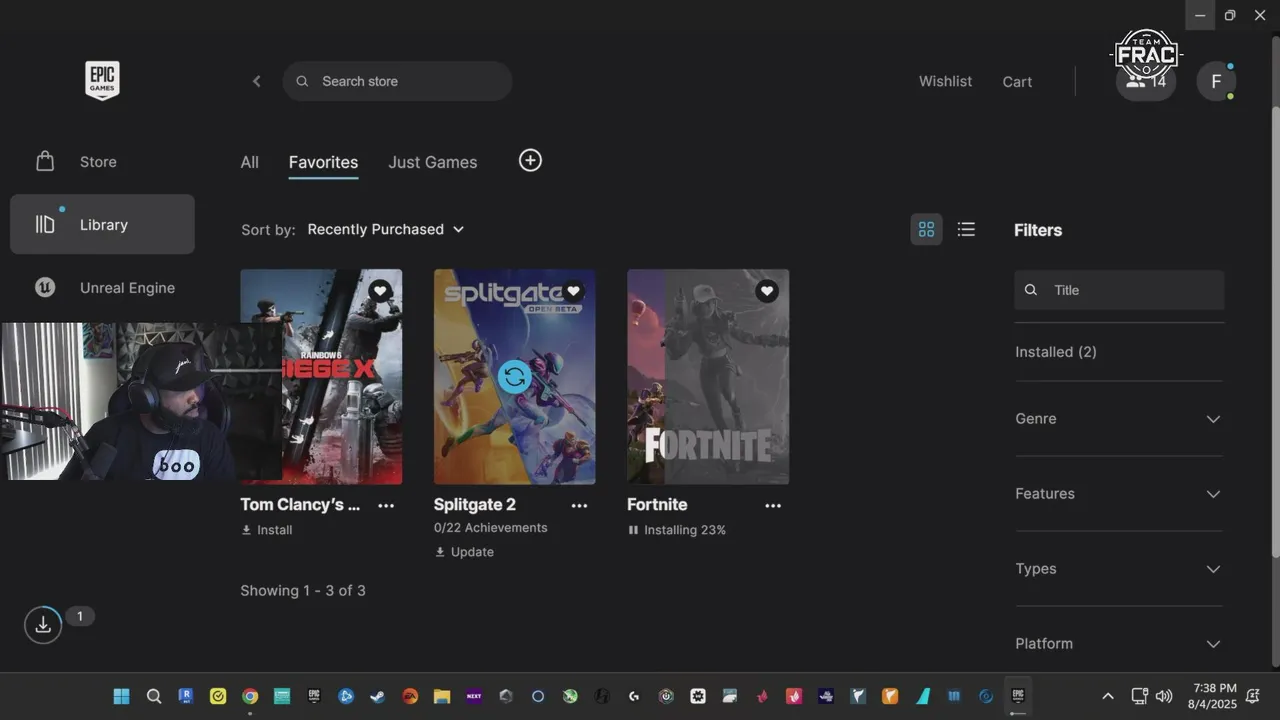Switch to list view
Image resolution: width=1280 pixels, height=720 pixels.
[966, 229]
